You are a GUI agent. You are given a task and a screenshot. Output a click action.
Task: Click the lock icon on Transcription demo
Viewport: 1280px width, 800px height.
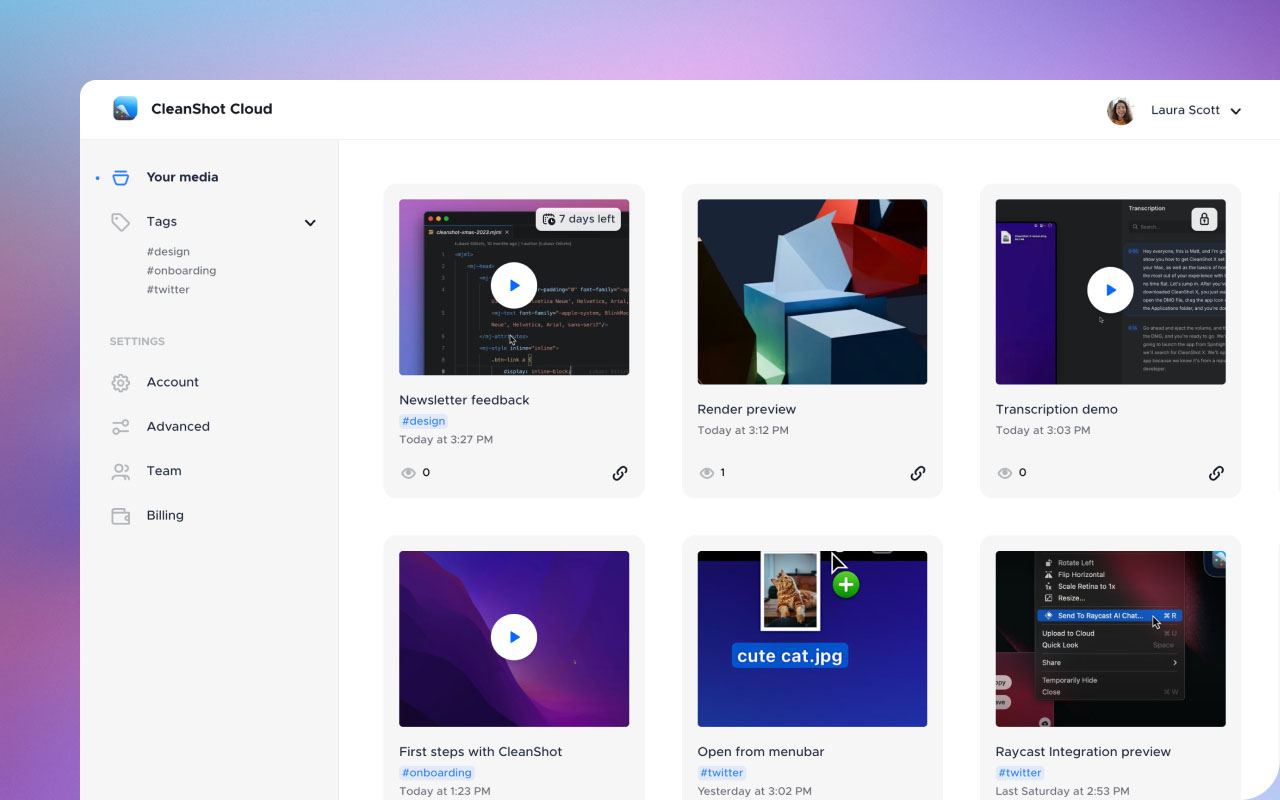point(1204,219)
